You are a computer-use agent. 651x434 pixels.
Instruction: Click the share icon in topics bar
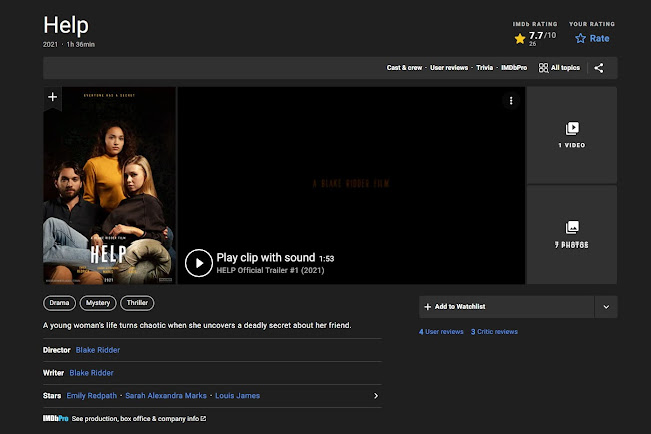(x=598, y=68)
